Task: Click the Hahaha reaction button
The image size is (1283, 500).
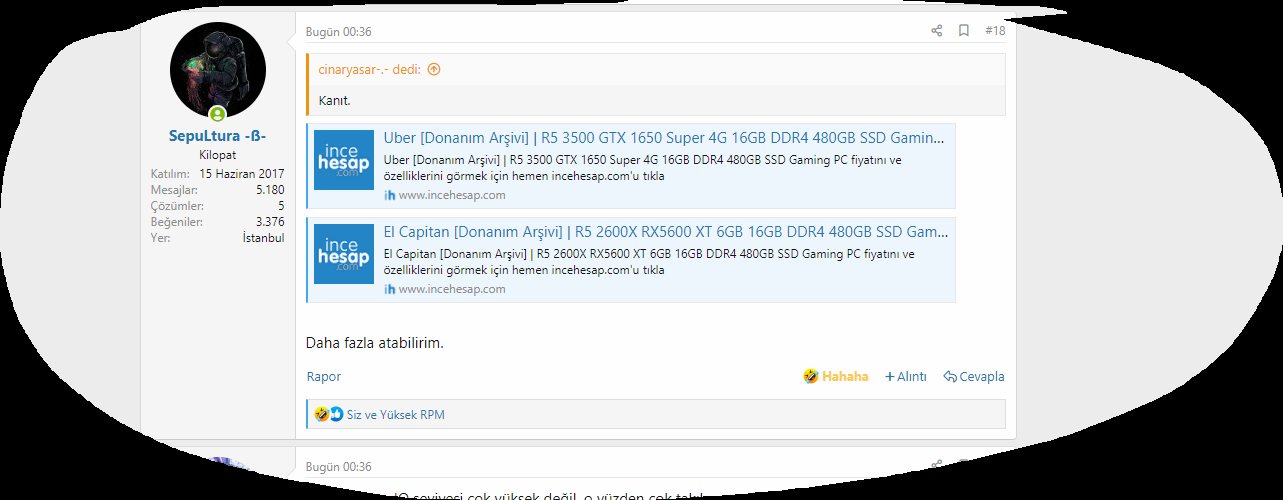Action: tap(836, 377)
